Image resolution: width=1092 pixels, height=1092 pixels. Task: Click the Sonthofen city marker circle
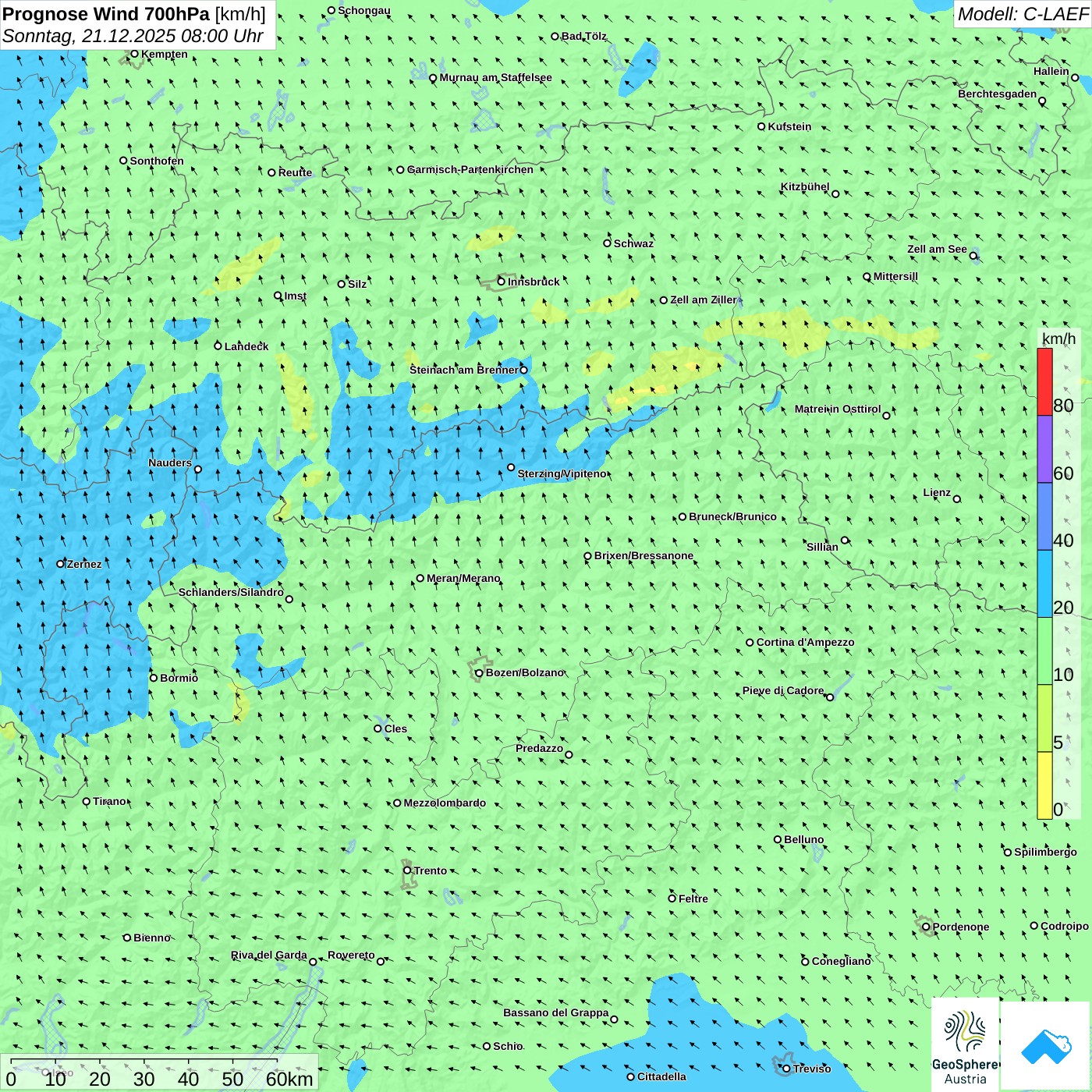123,161
